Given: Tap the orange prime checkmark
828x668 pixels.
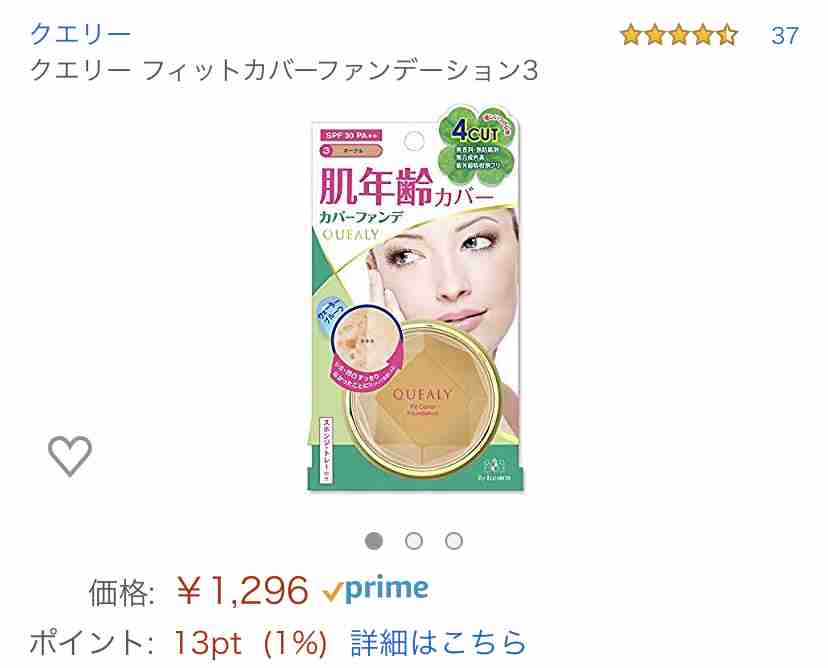Looking at the screenshot, I should pos(333,592).
